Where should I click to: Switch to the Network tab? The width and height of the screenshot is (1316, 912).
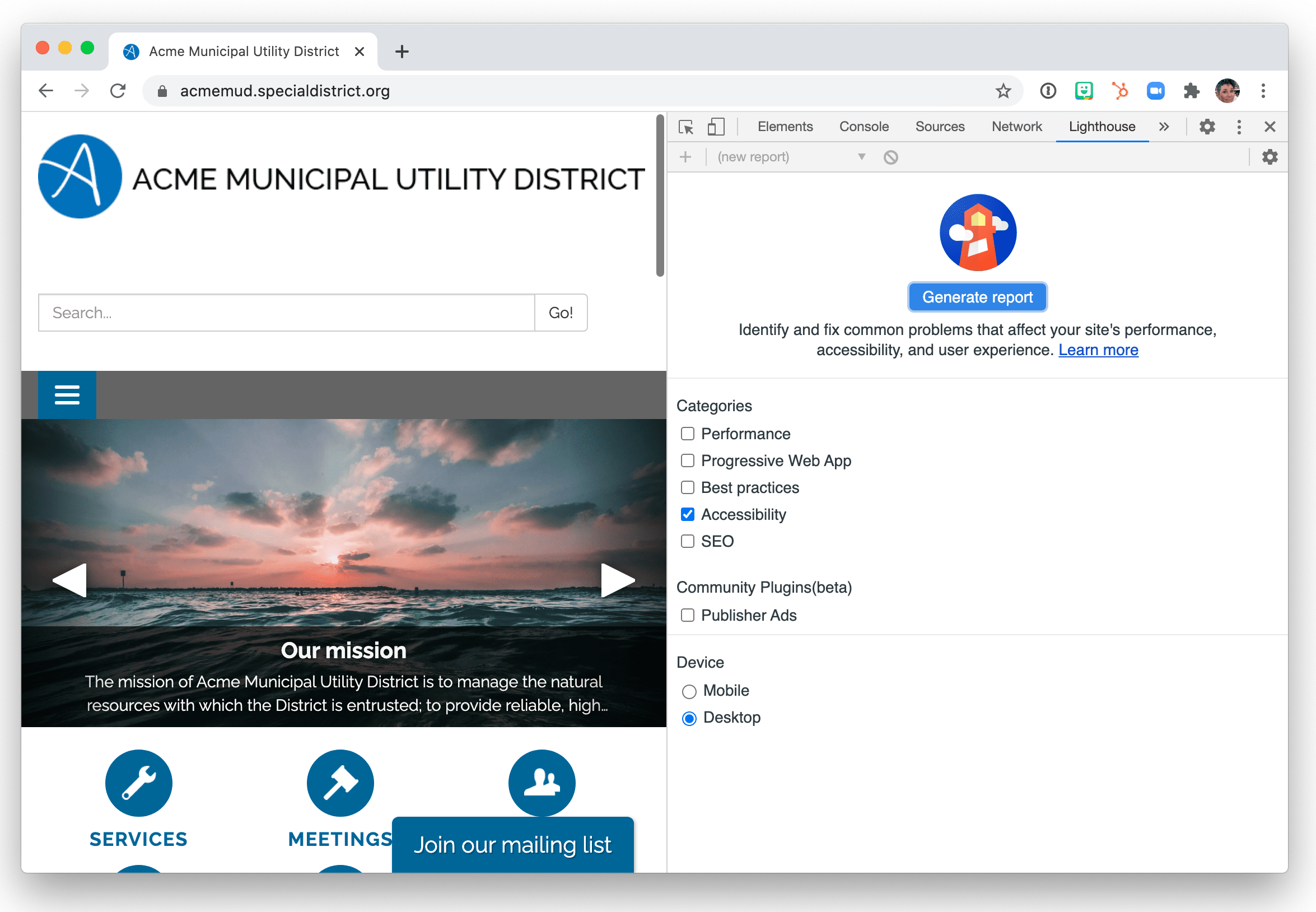[x=1017, y=126]
